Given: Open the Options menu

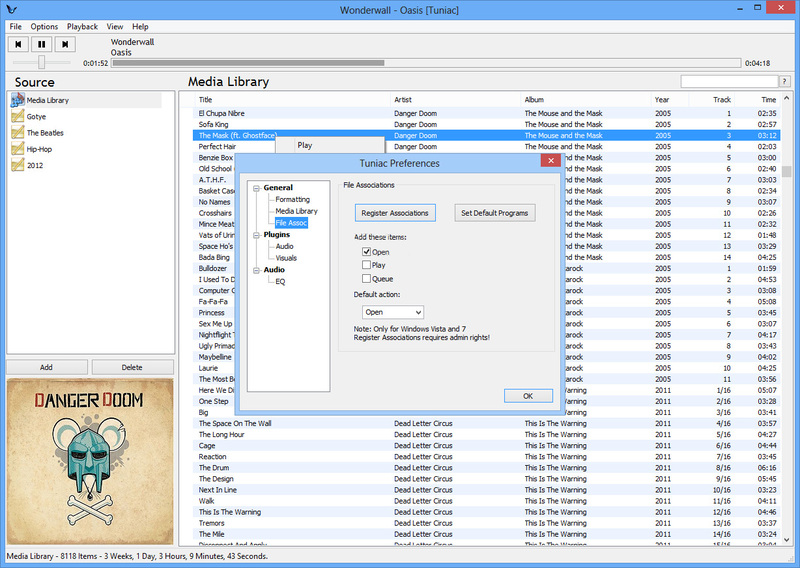Looking at the screenshot, I should pos(44,27).
